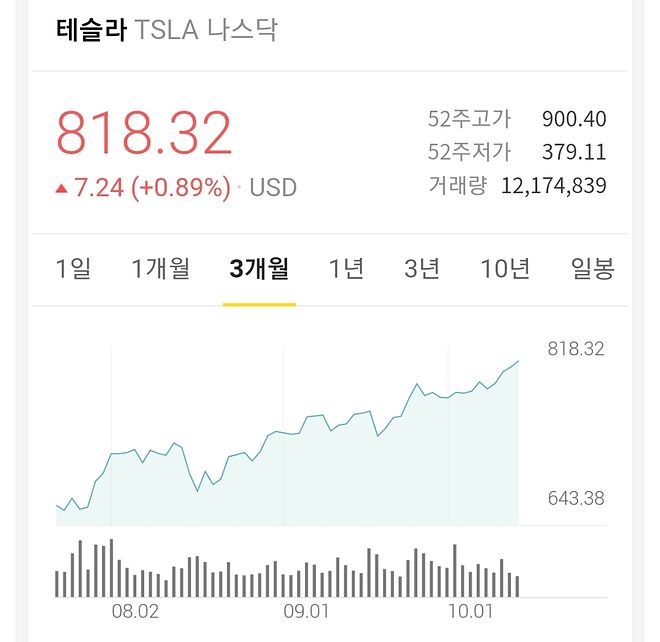The width and height of the screenshot is (660, 642).
Task: Click the 643.38 low price axis label
Action: 575,498
